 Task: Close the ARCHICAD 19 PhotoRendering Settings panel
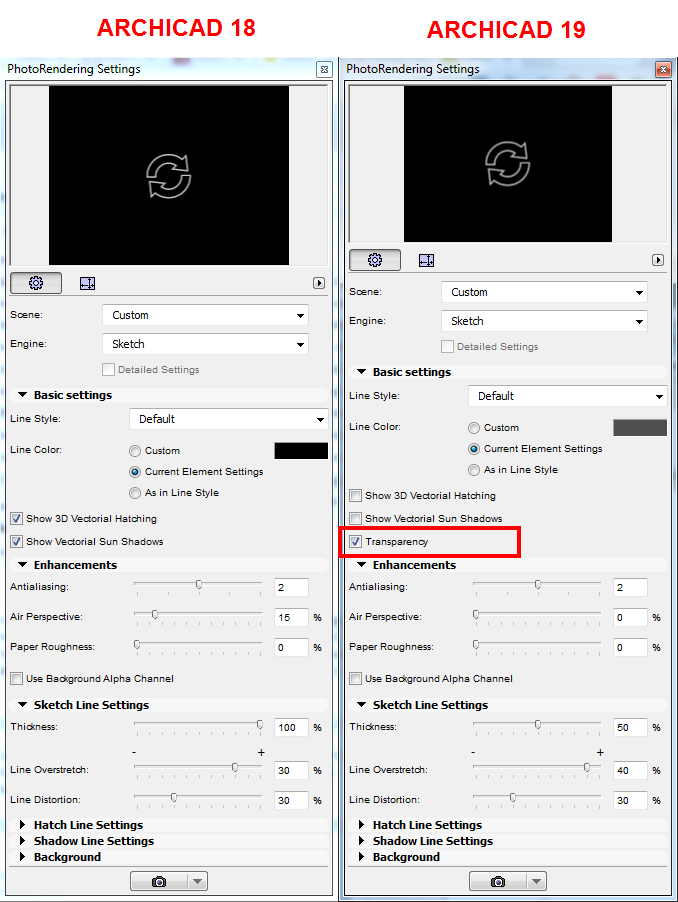click(x=663, y=70)
